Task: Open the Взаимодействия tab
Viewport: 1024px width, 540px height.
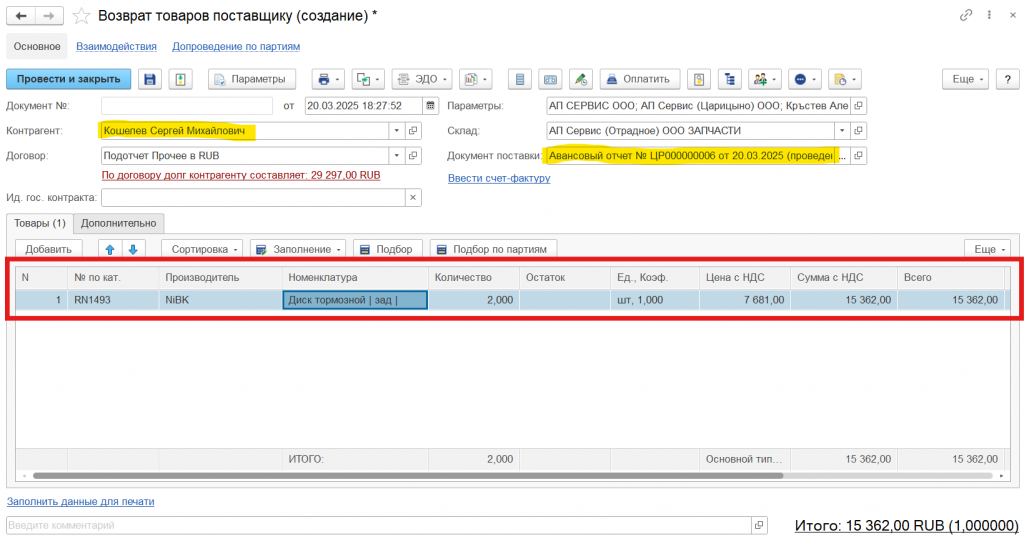Action: 116,46
